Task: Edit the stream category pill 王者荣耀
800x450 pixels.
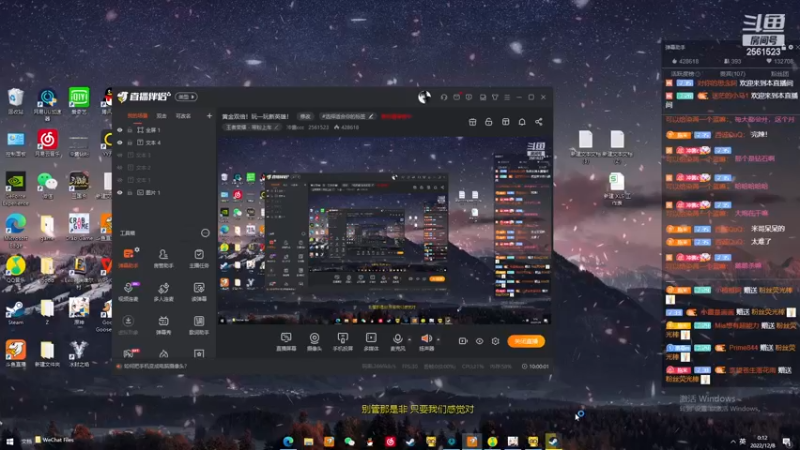Action: [252, 127]
